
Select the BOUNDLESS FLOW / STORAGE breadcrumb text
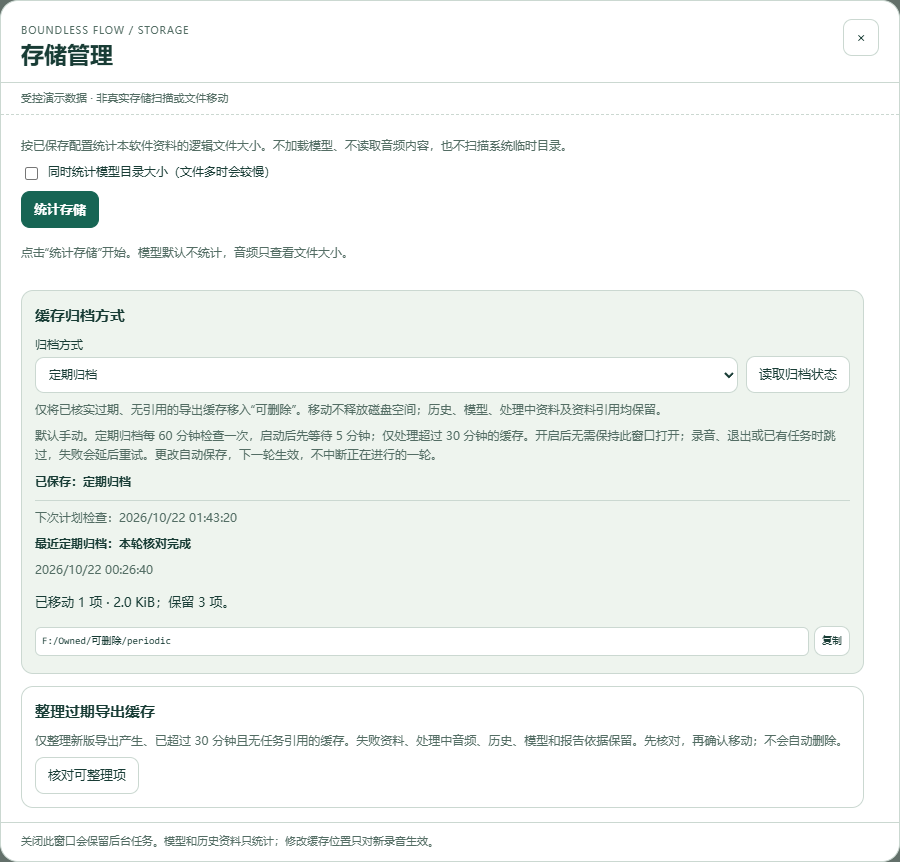pyautogui.click(x=105, y=30)
